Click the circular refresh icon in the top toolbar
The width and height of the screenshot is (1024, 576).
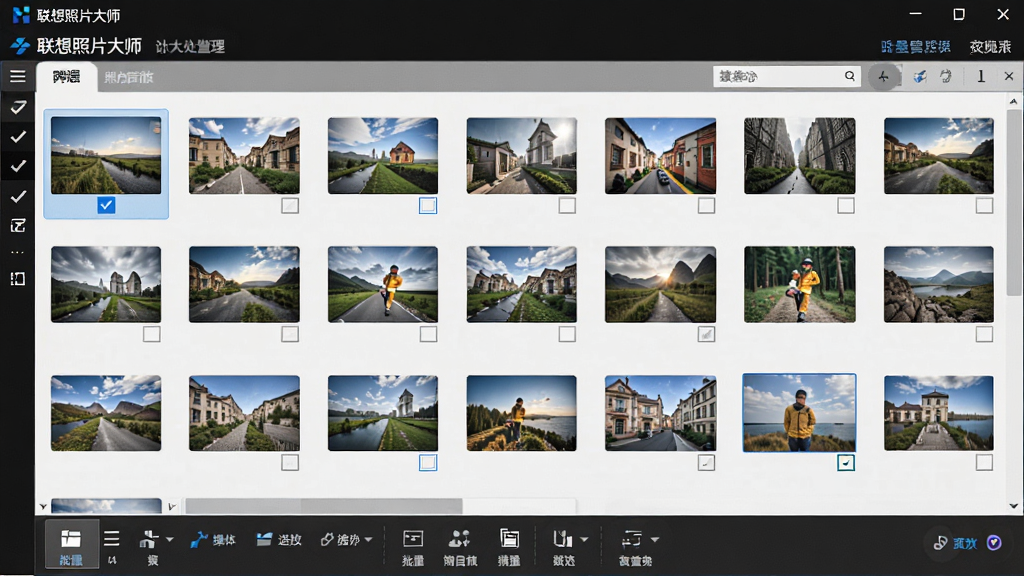coord(946,76)
